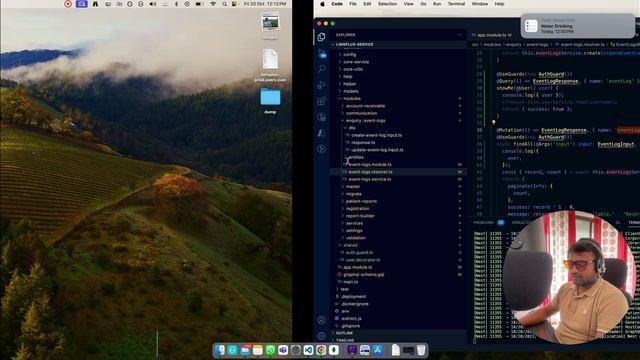The height and width of the screenshot is (360, 640).
Task: Expand the core-utils folder
Action: (398, 69)
